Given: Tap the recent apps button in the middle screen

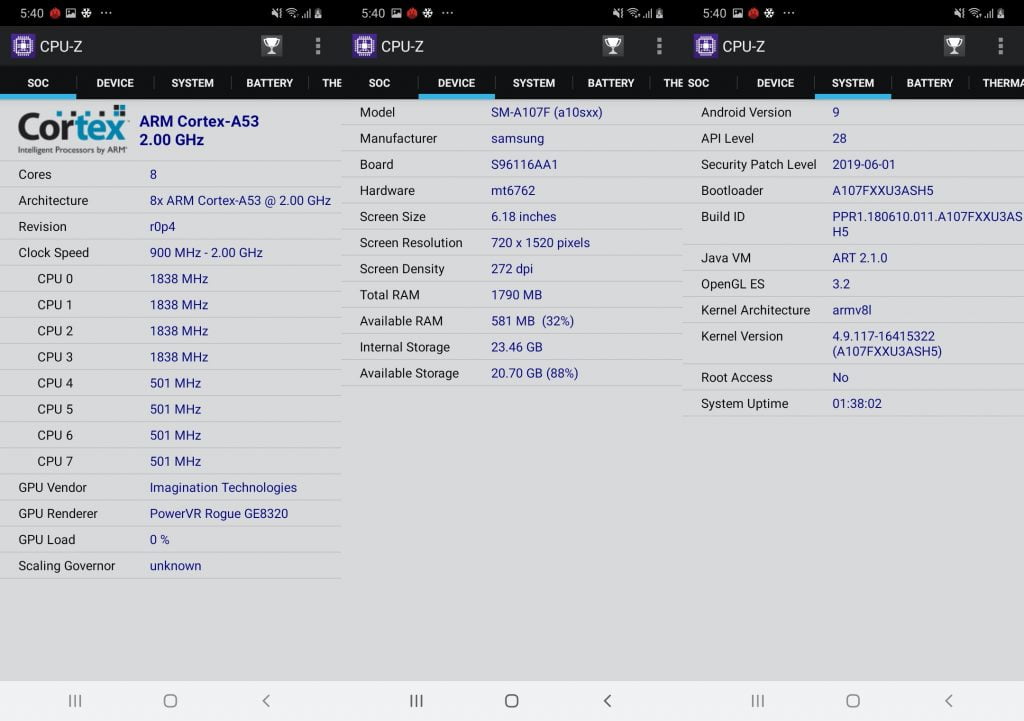Looking at the screenshot, I should 416,701.
